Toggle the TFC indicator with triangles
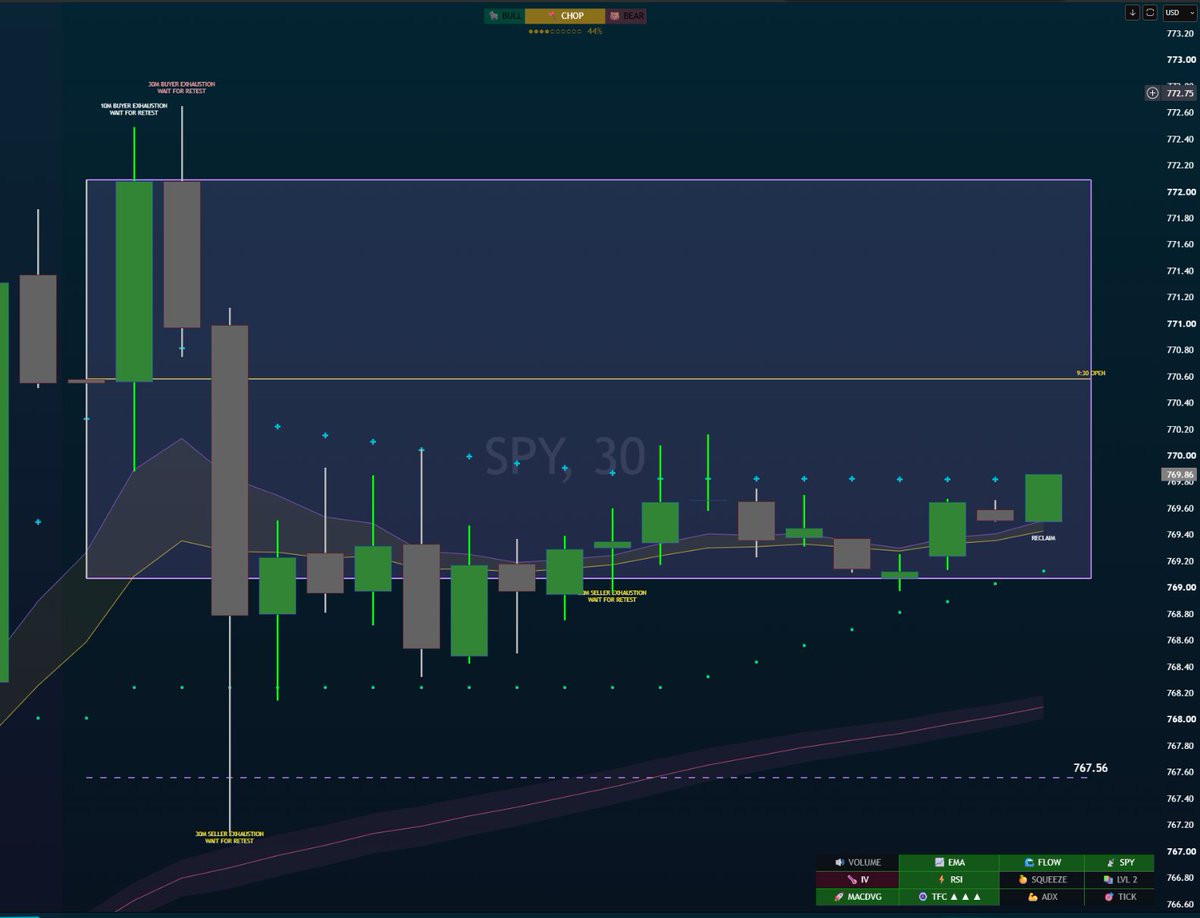The width and height of the screenshot is (1200, 918). (x=950, y=897)
